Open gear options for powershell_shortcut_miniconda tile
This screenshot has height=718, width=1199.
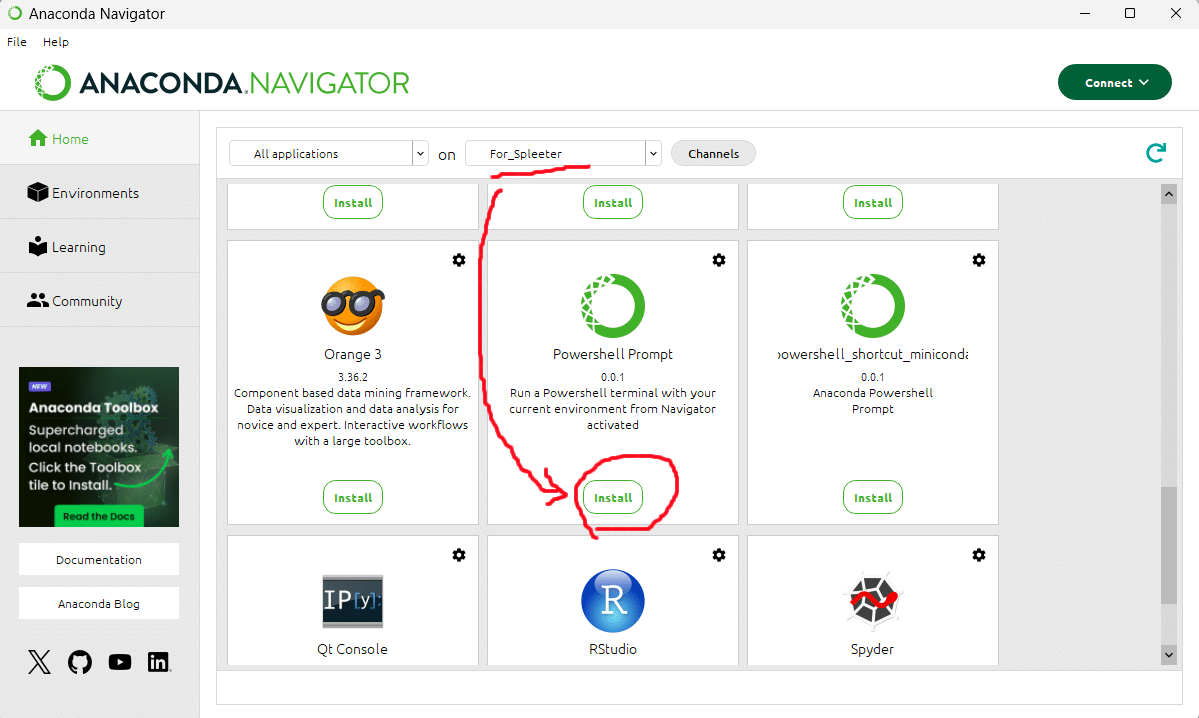[x=979, y=260]
